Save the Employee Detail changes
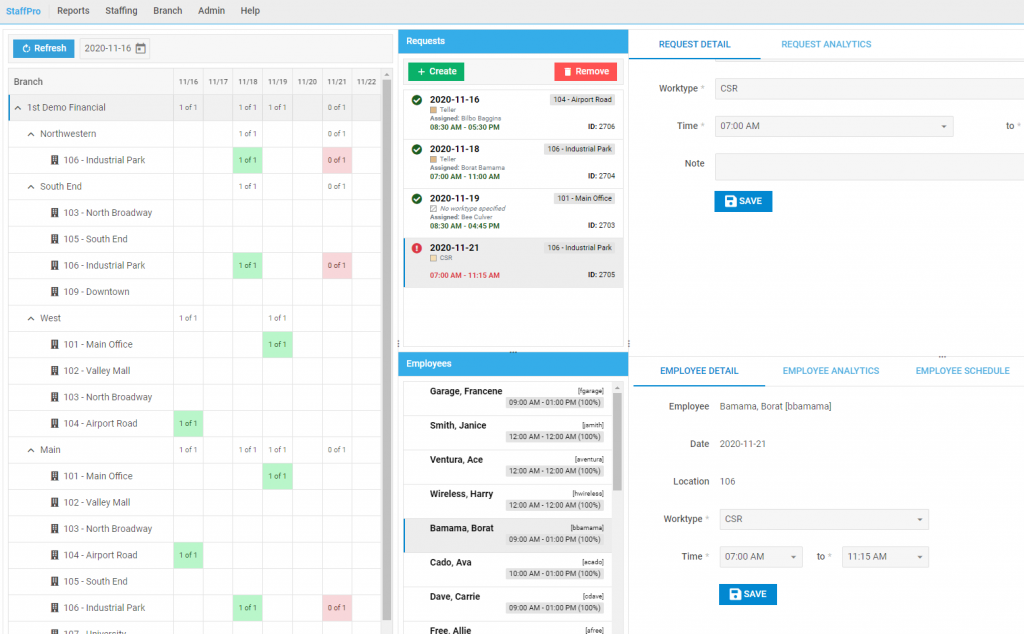The width and height of the screenshot is (1024, 634). (x=747, y=593)
